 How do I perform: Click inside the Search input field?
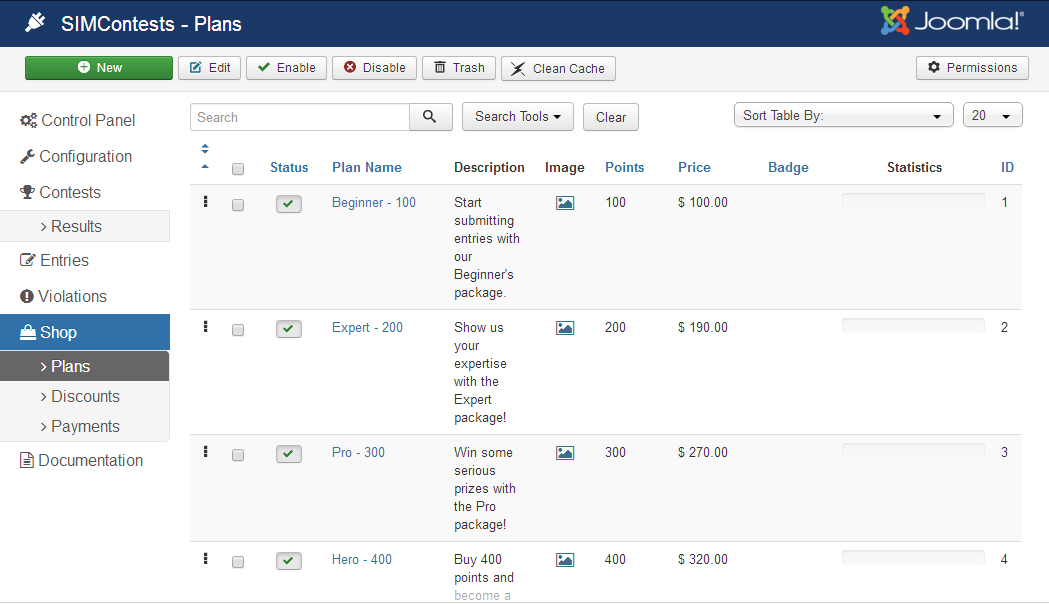(x=300, y=117)
